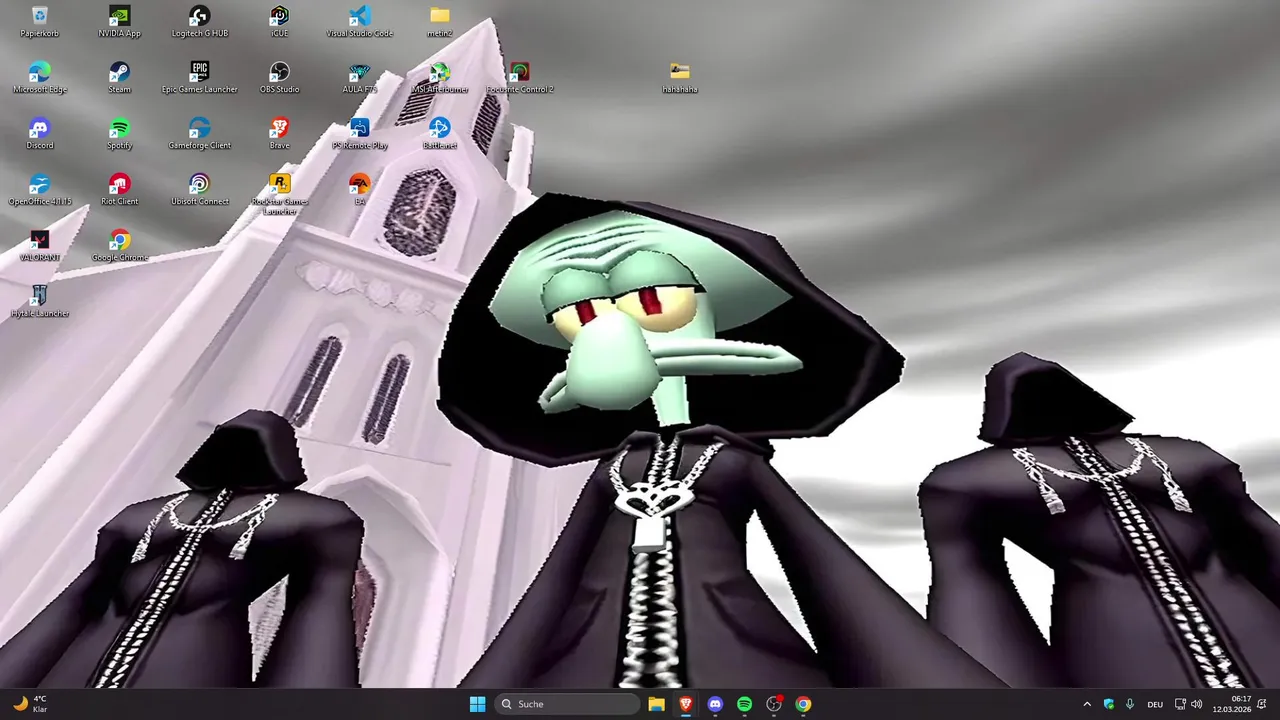The image size is (1280, 720).
Task: Select the Spotify desktop shortcut
Action: coord(119,134)
